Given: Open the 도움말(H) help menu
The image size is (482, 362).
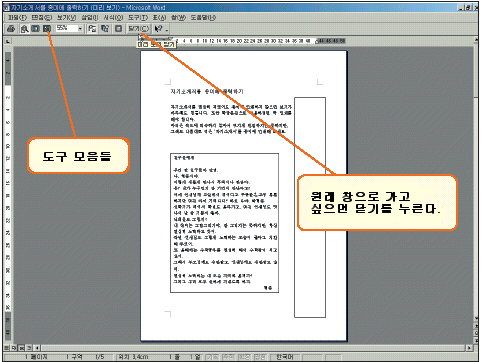Looking at the screenshot, I should tap(203, 17).
